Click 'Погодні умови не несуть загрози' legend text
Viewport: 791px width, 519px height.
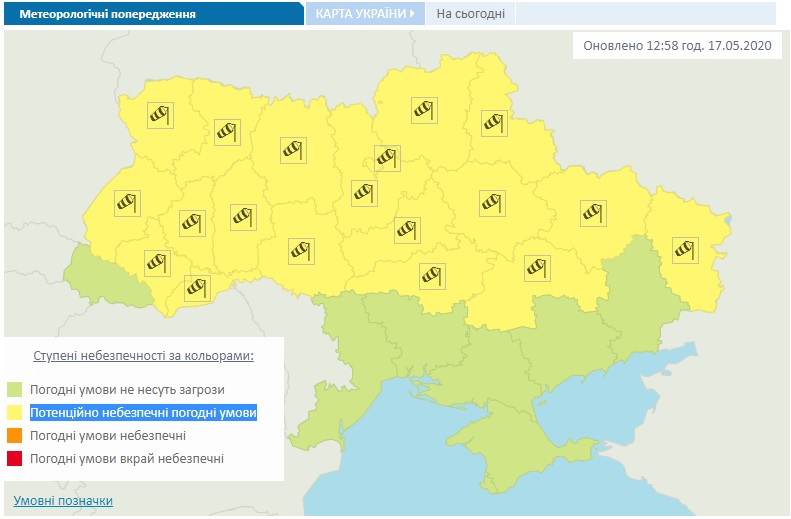(127, 390)
